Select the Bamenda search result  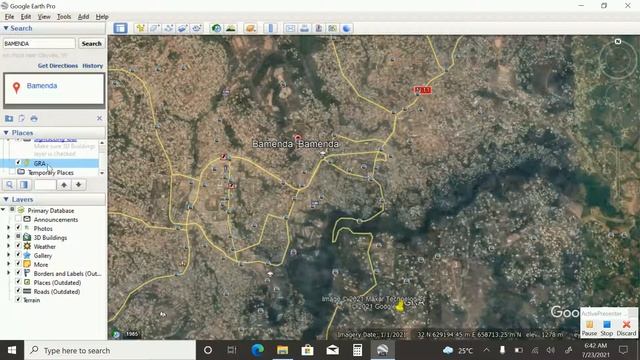(x=42, y=86)
